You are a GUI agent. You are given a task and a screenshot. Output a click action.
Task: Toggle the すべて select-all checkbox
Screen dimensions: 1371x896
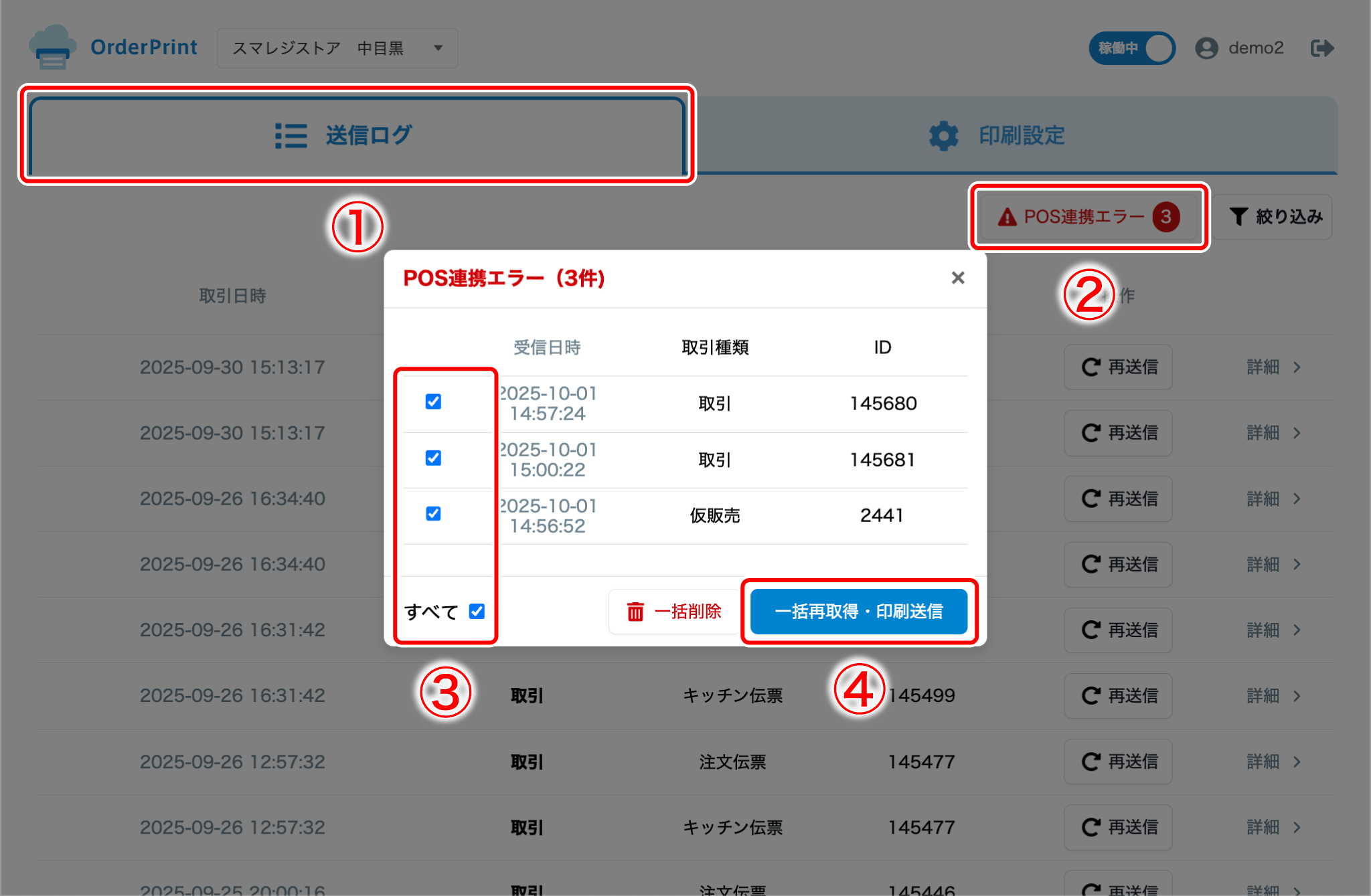pos(477,612)
